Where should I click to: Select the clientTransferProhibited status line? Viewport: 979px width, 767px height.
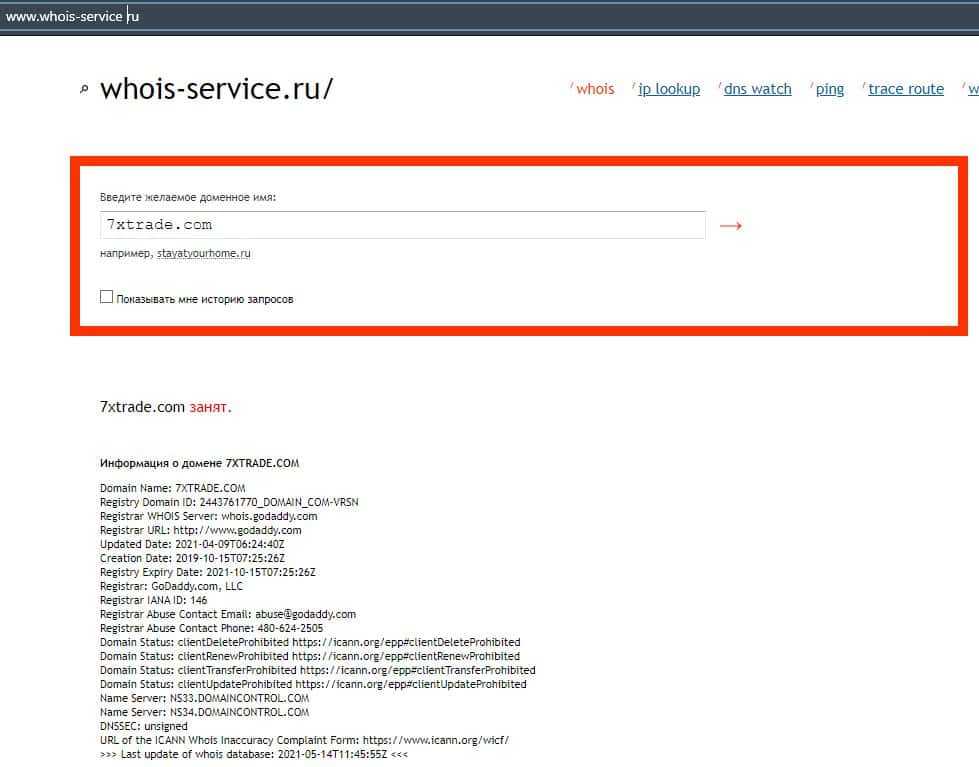point(318,670)
